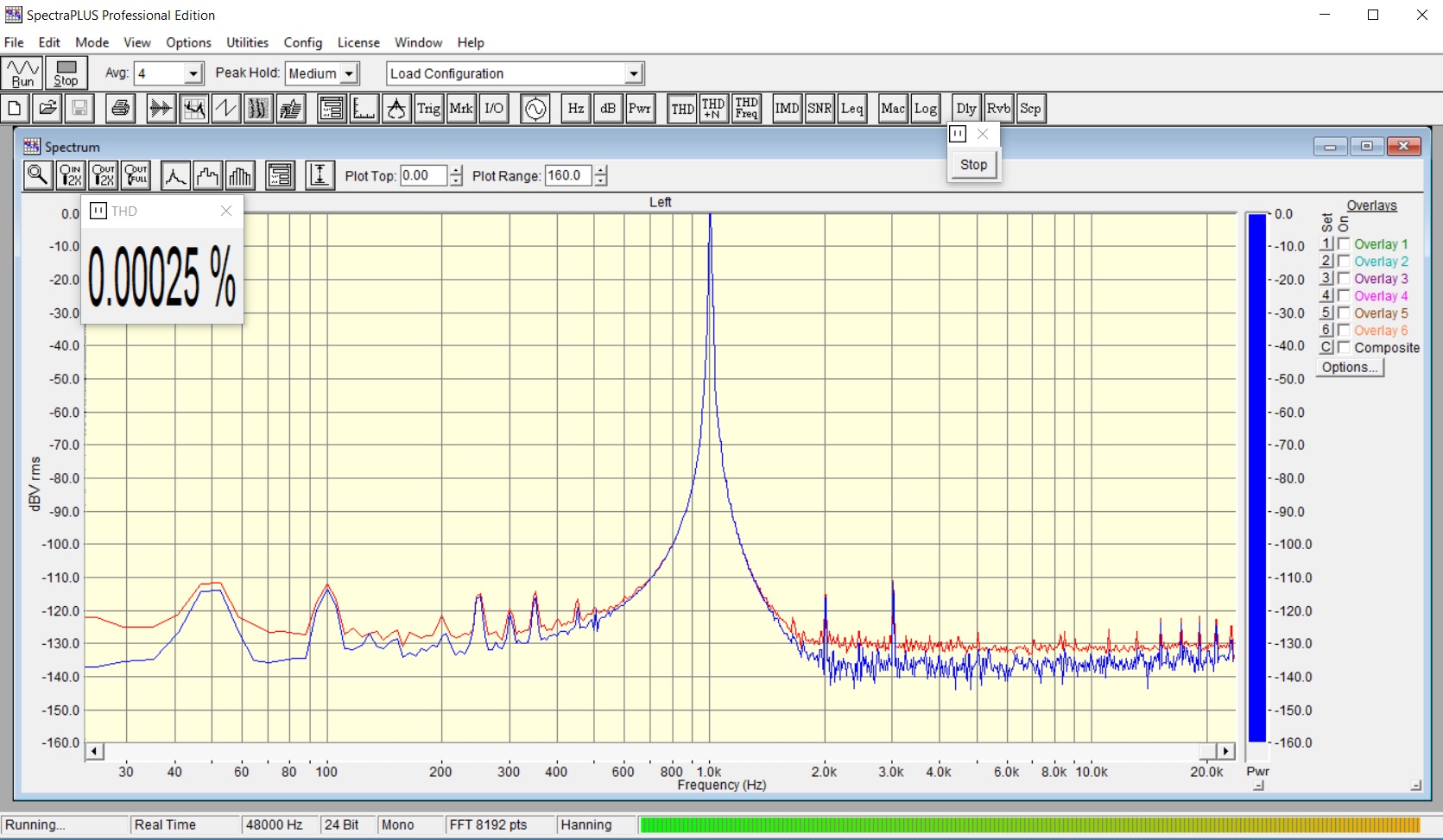Click the SNR measurement icon
This screenshot has height=840, width=1443.
(820, 109)
